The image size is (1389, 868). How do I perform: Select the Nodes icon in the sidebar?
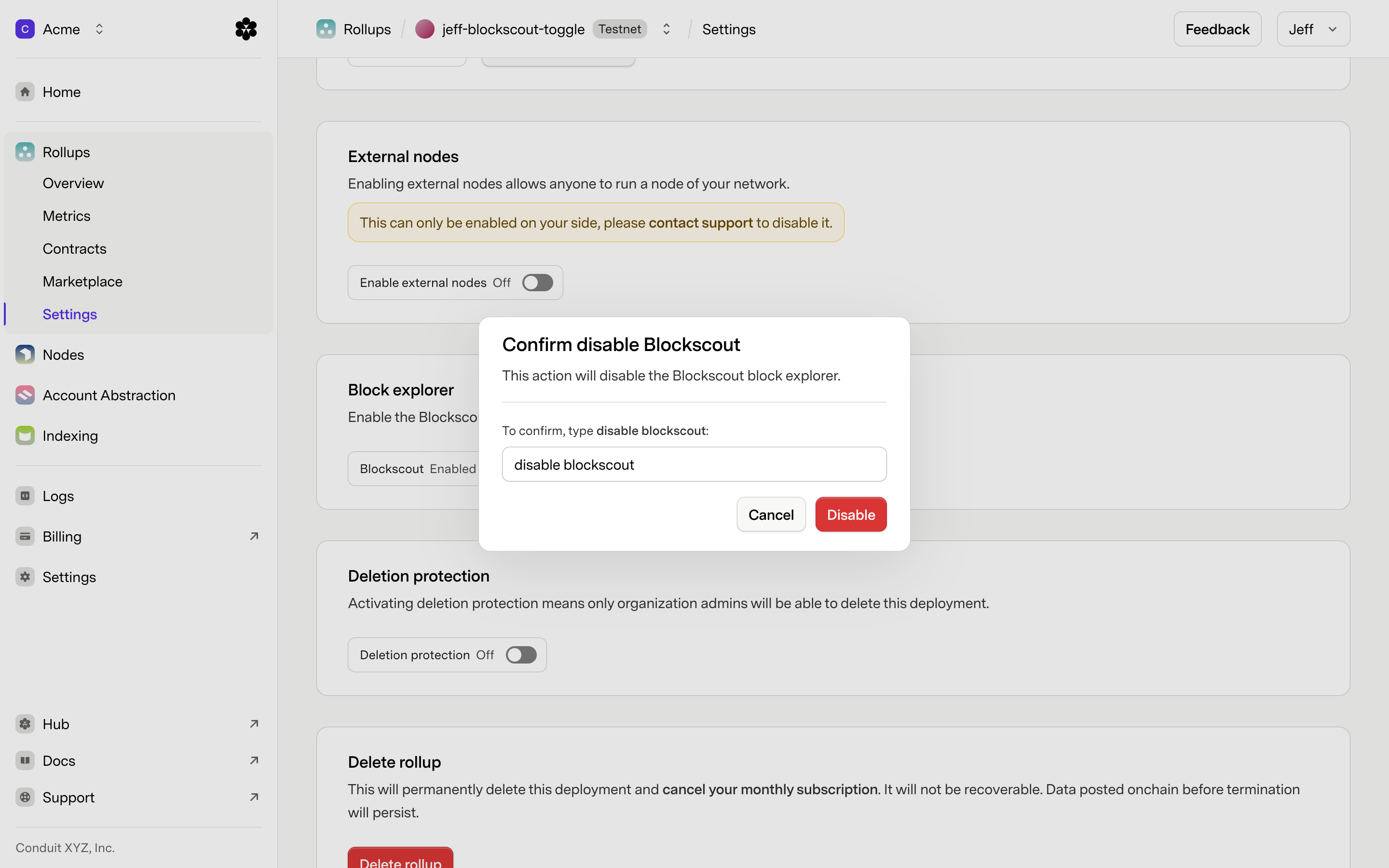point(25,354)
